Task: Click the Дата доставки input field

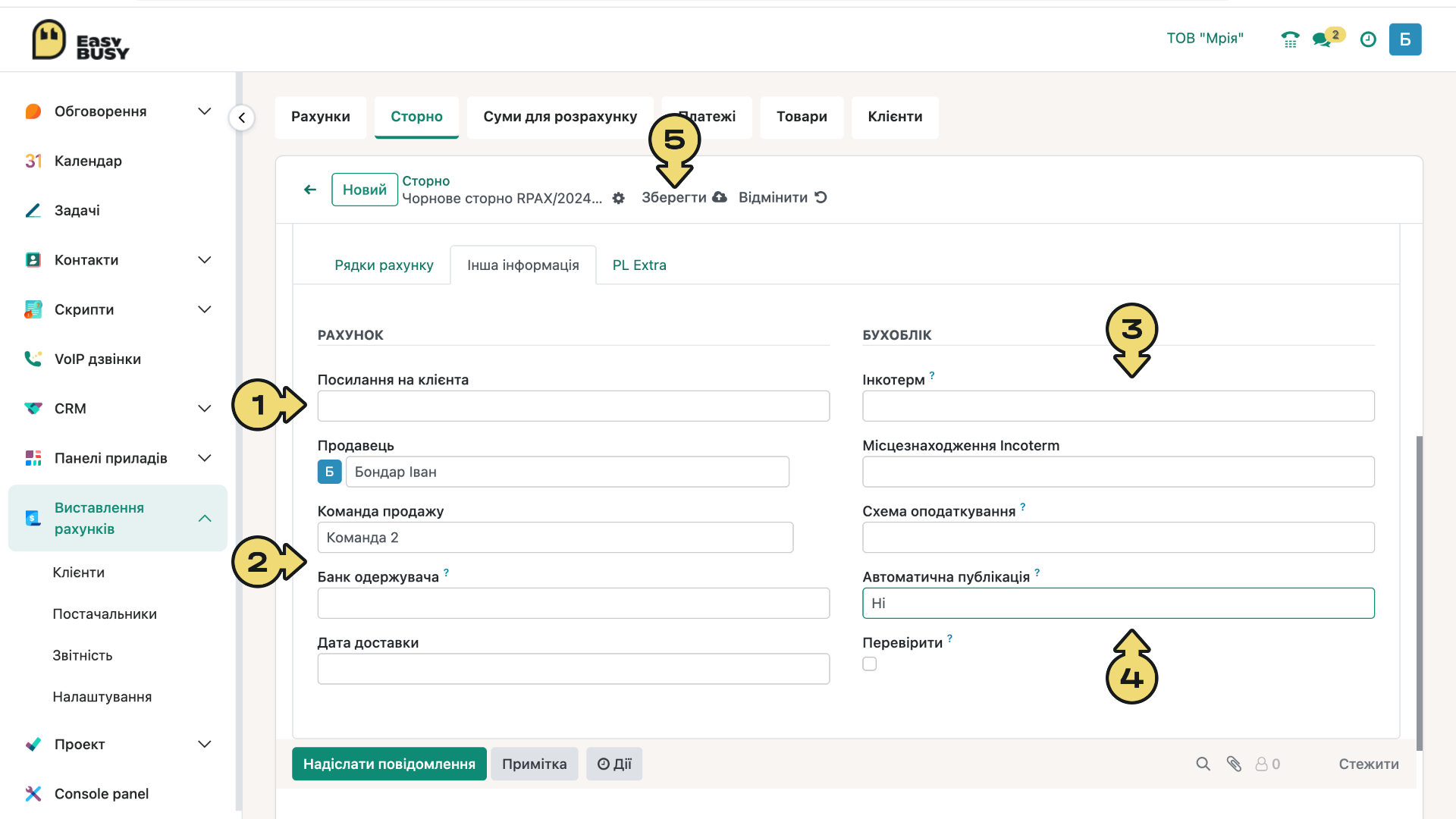Action: click(573, 669)
